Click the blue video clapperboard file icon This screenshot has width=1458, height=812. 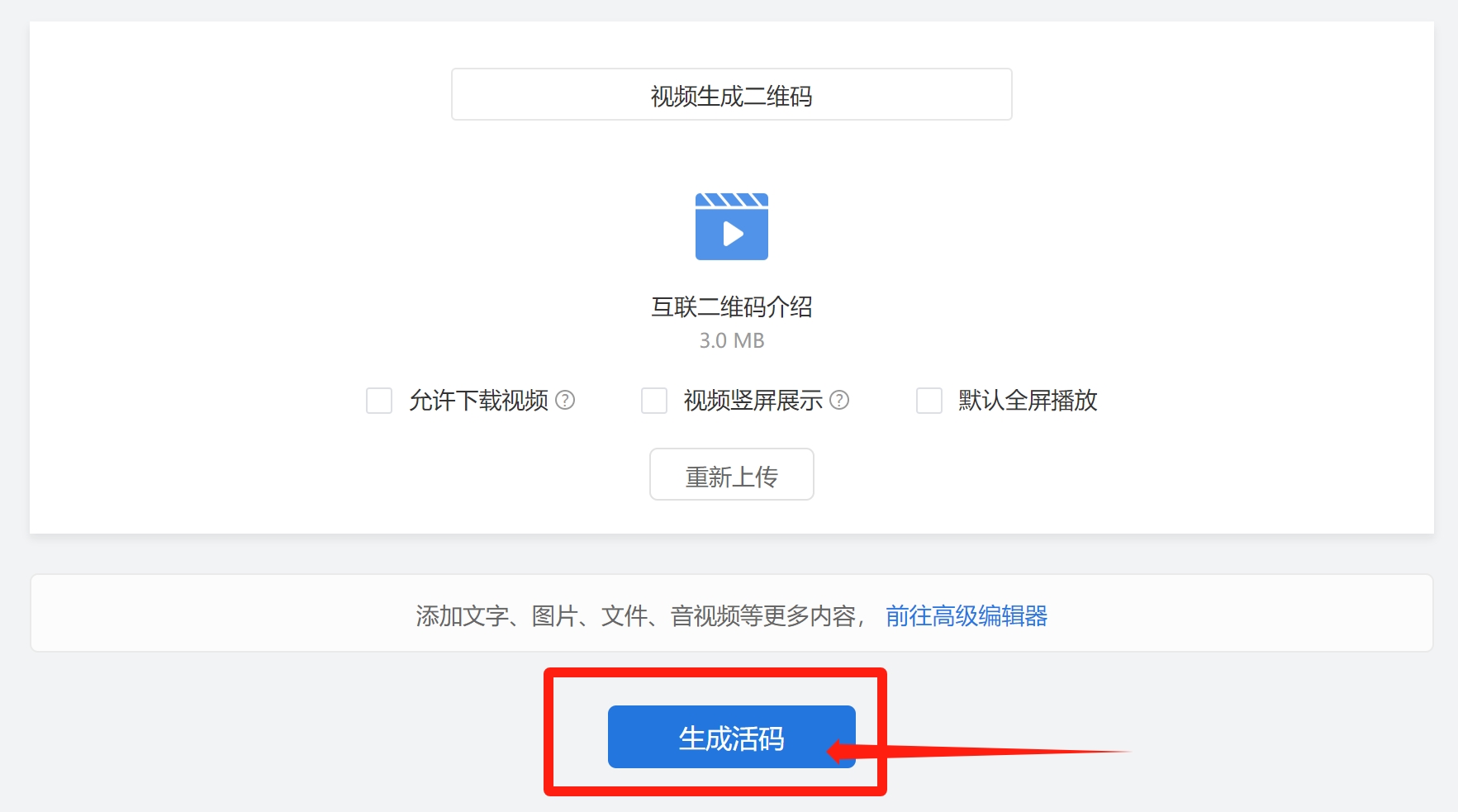coord(731,226)
